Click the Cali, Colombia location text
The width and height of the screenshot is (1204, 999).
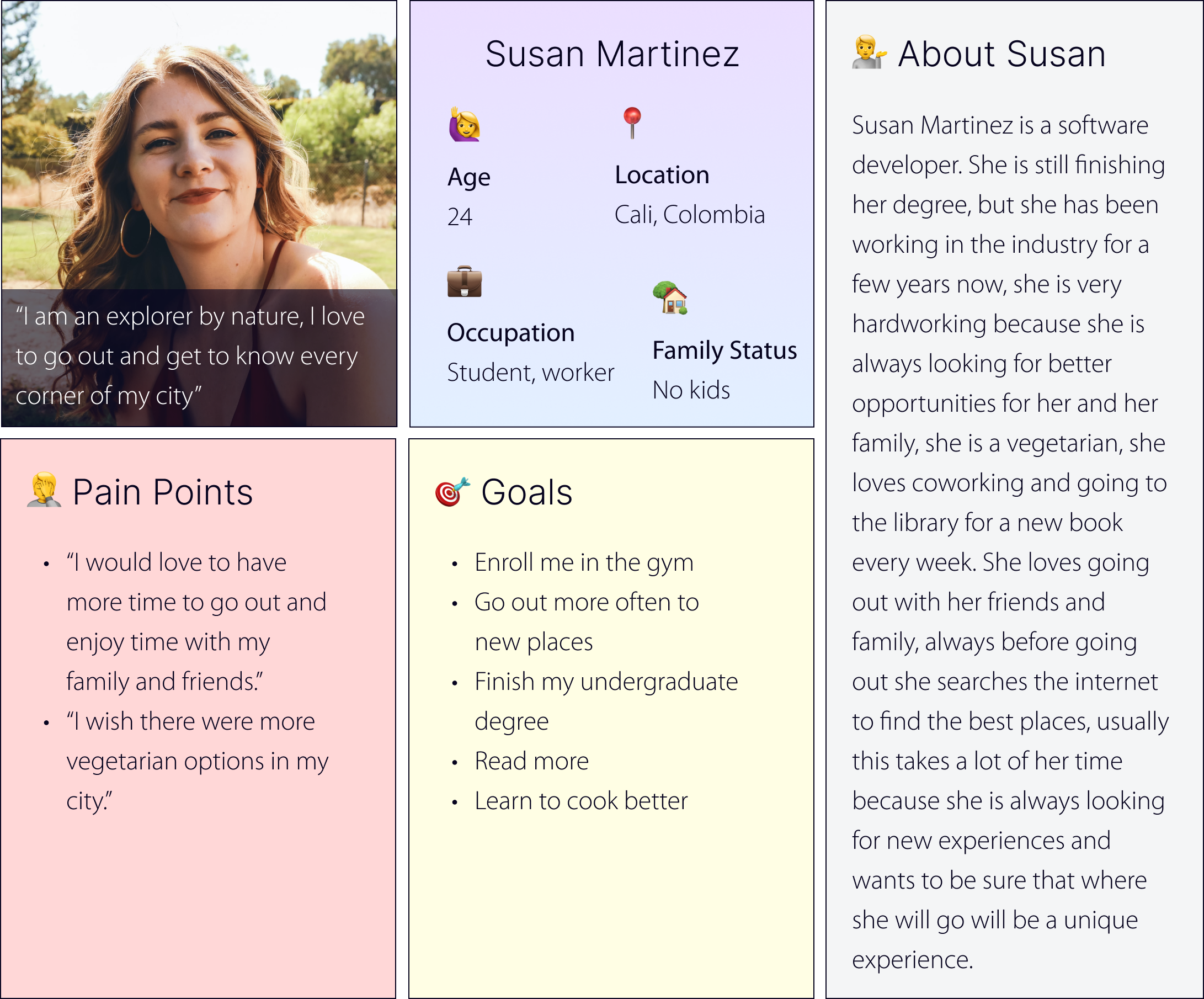[x=690, y=215]
